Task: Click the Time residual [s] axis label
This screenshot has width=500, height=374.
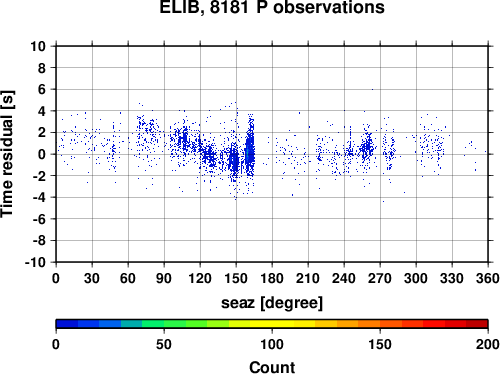Action: click(x=7, y=154)
